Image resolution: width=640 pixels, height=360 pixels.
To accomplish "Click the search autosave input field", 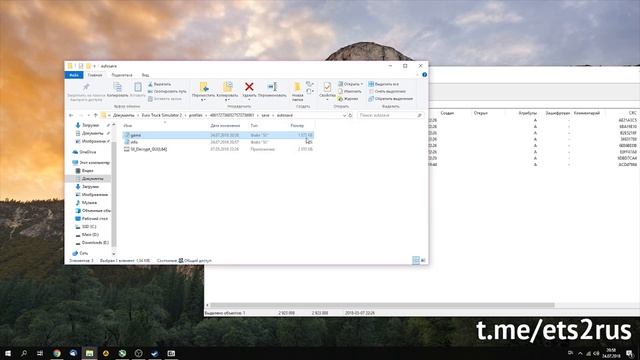I will pos(391,116).
